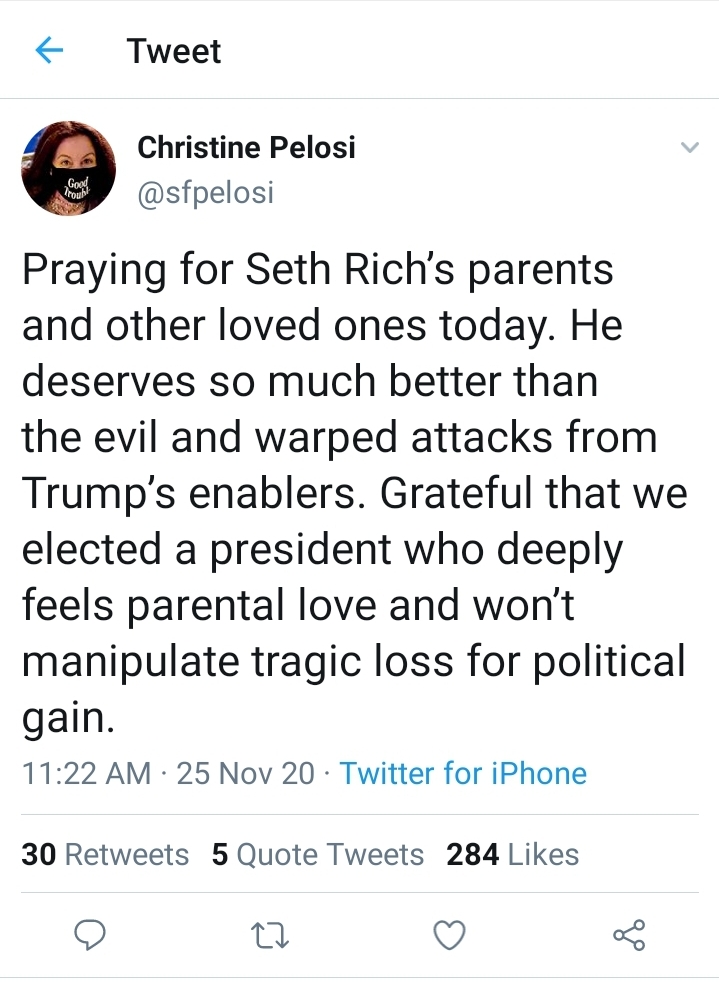Open tweet options chevron menu
719x986 pixels.
pos(690,148)
